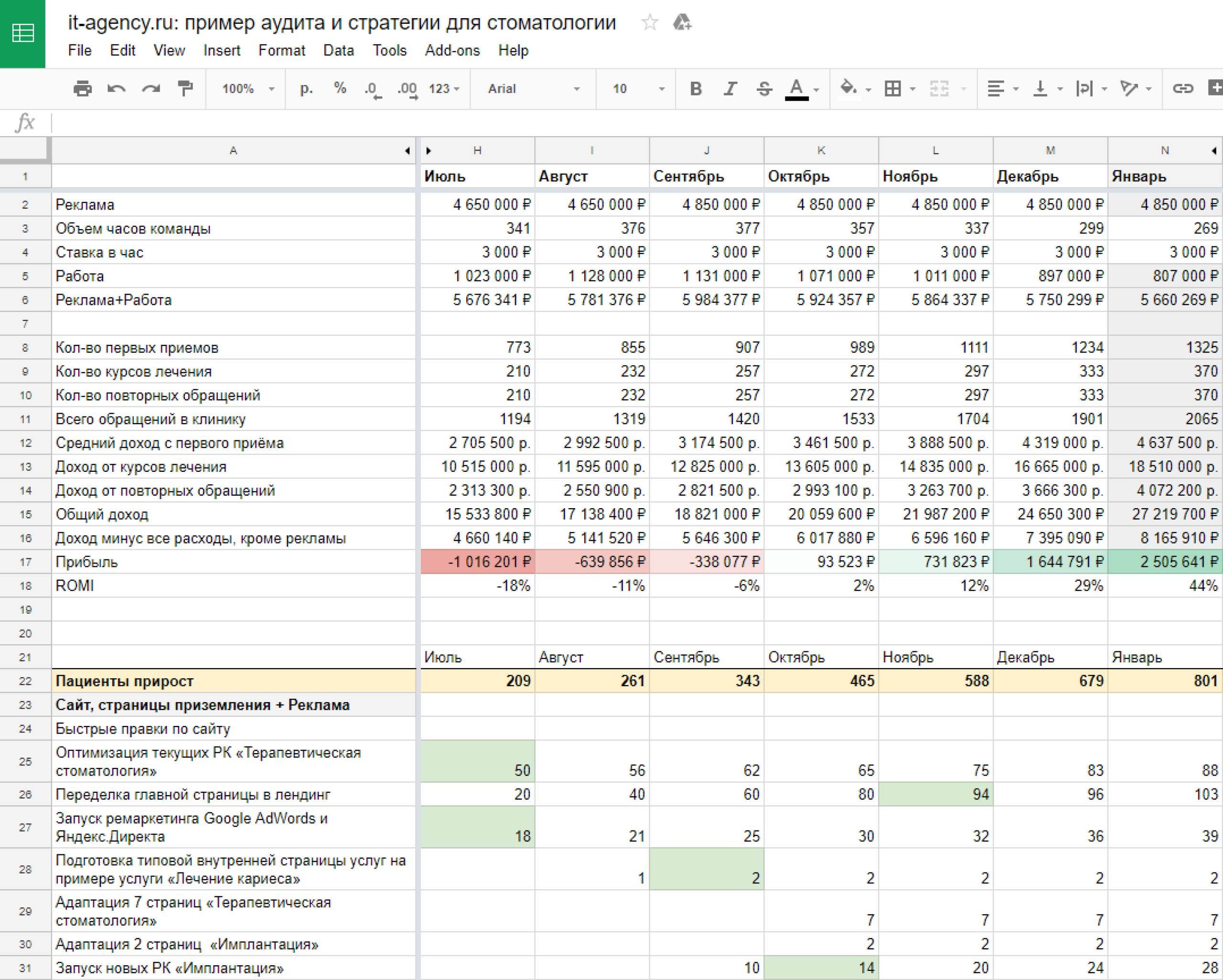The image size is (1223, 980).
Task: Expand hidden columns arrow before column H
Action: (428, 150)
